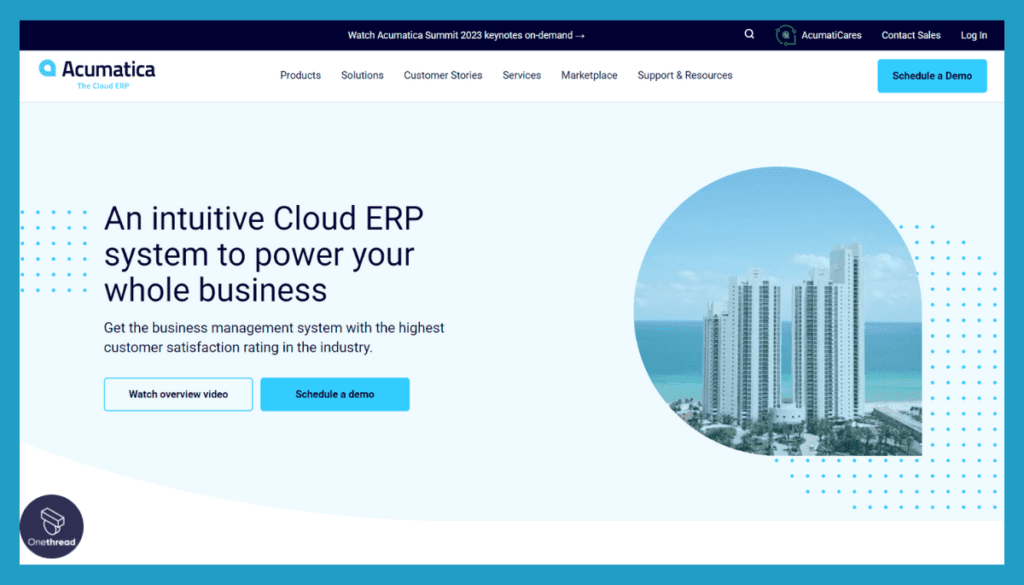
Task: Open the Marketplace menu
Action: 589,75
